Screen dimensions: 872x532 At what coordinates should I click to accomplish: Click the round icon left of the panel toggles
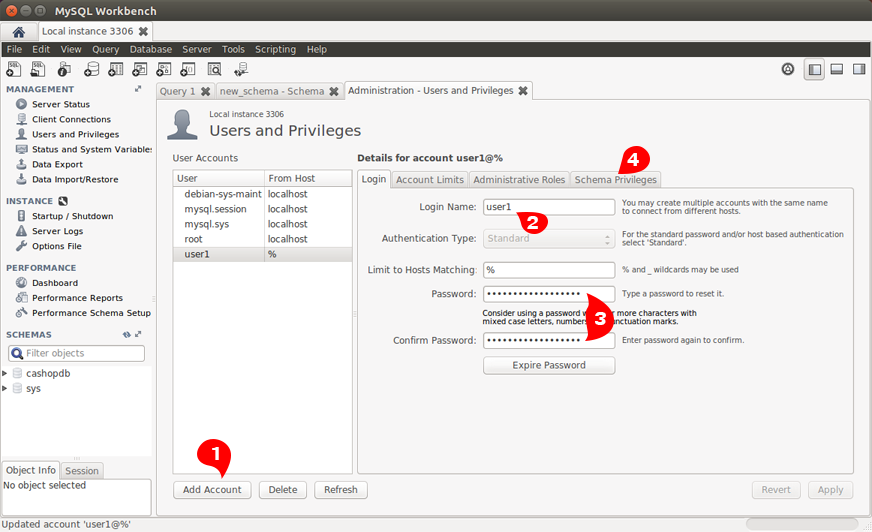pyautogui.click(x=787, y=69)
